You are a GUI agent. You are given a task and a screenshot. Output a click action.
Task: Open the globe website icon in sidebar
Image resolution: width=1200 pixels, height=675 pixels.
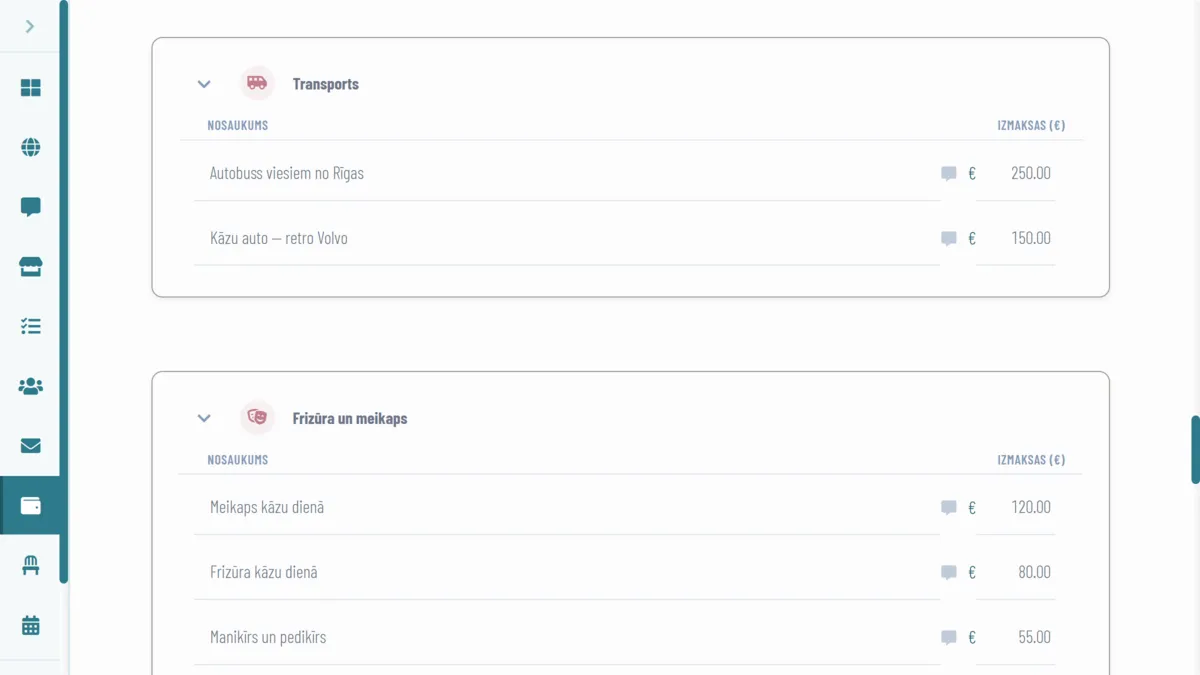[x=31, y=148]
